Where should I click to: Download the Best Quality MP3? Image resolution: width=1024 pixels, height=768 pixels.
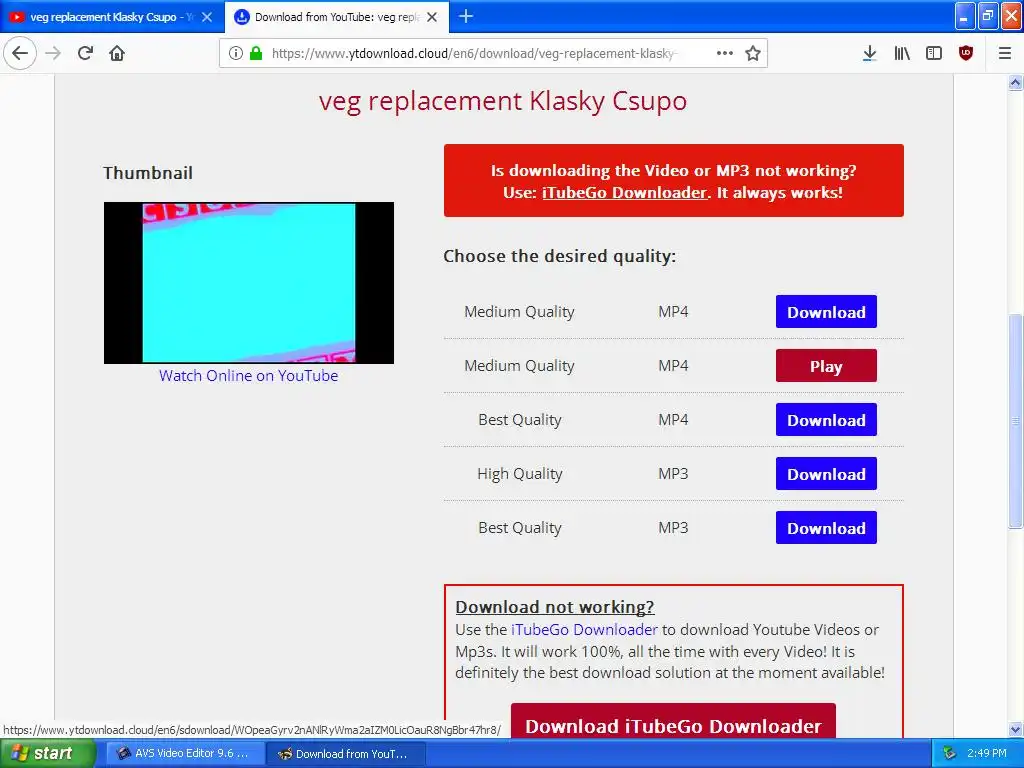pos(826,528)
